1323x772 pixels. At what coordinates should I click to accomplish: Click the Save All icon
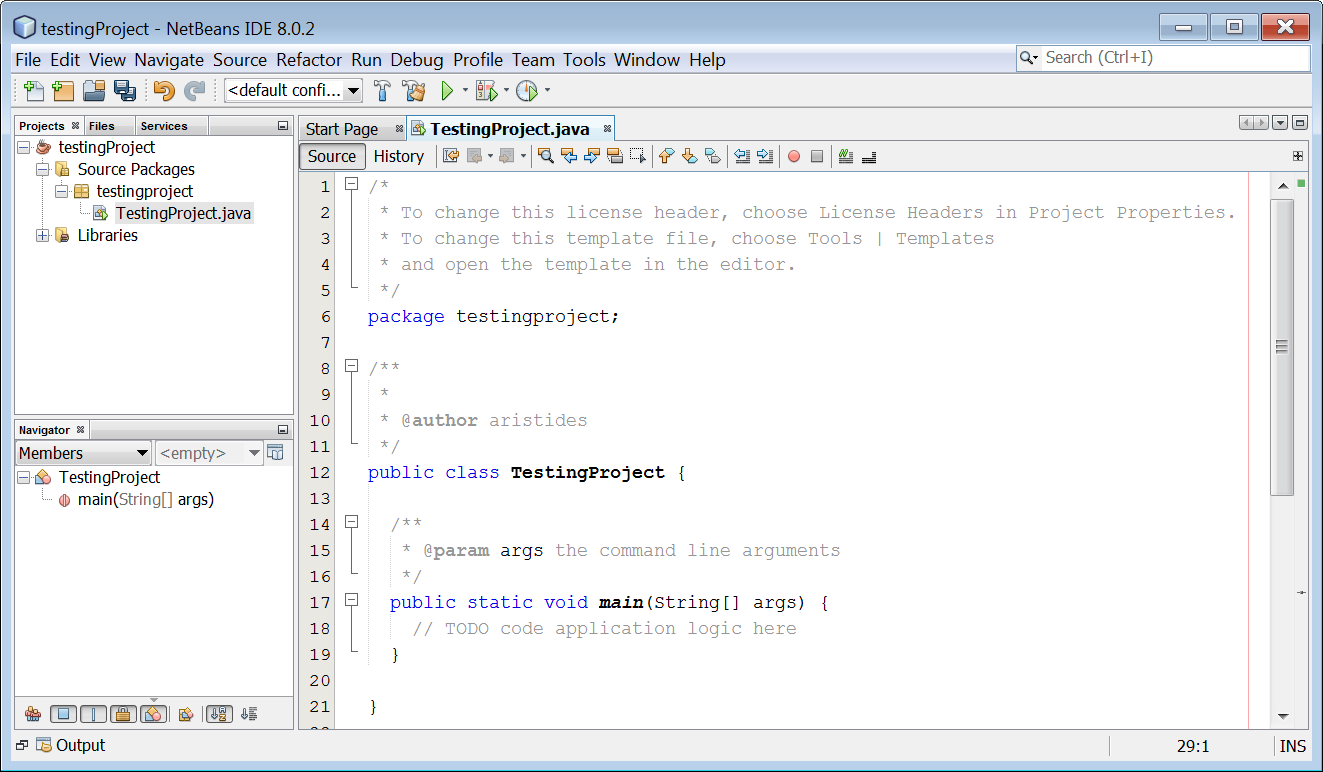(x=124, y=90)
